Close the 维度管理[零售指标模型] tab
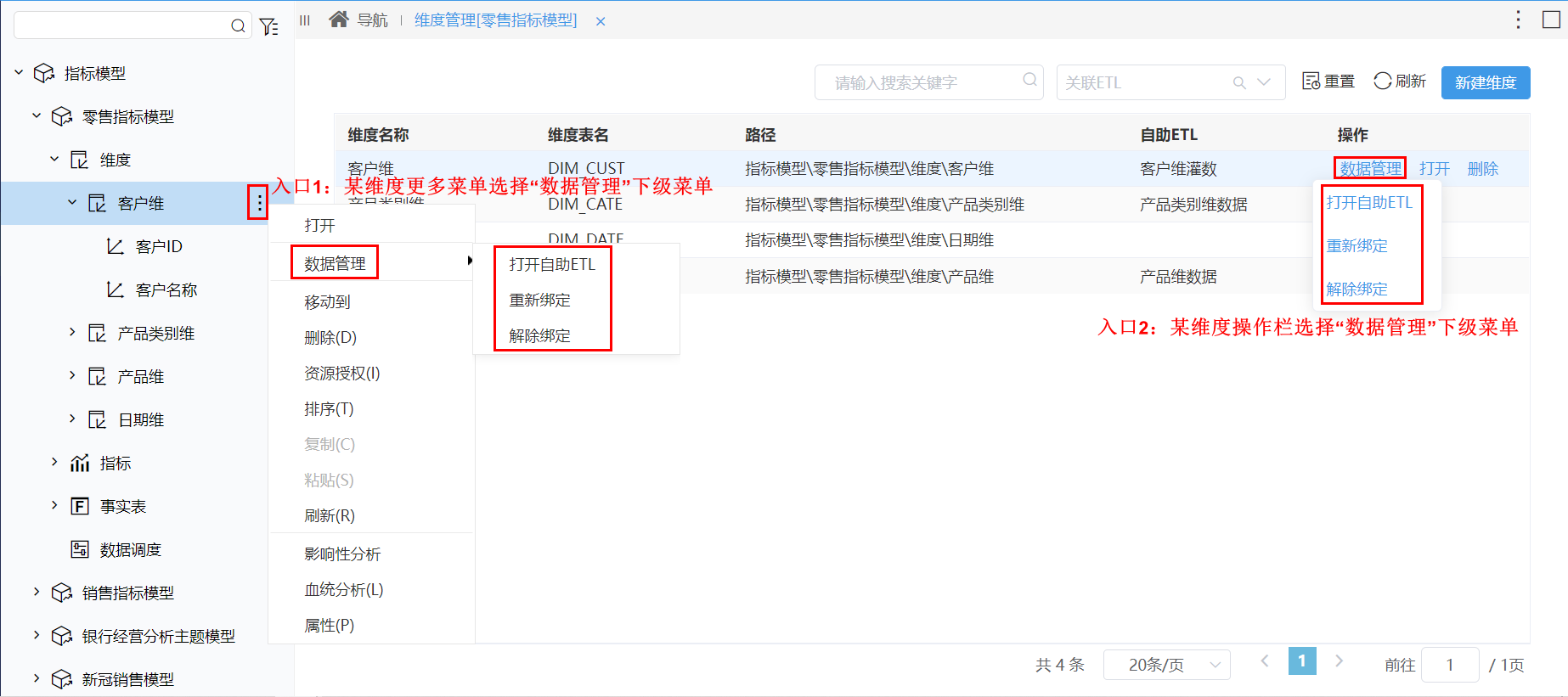Screen dimensions: 1568x697 point(601,21)
